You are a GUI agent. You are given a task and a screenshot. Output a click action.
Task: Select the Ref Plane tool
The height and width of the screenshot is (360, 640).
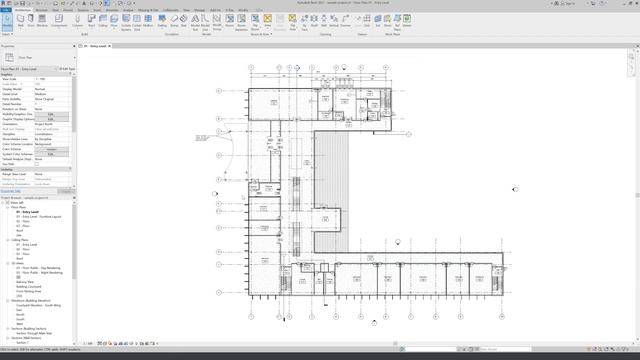click(397, 23)
